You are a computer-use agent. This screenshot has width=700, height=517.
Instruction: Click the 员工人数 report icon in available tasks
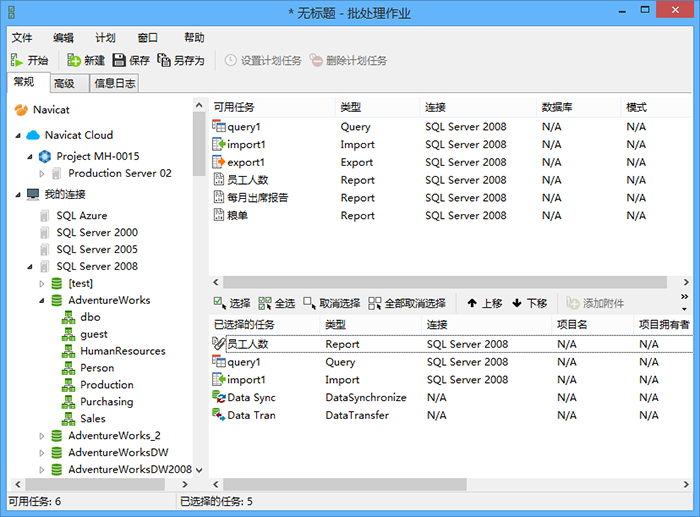(219, 179)
